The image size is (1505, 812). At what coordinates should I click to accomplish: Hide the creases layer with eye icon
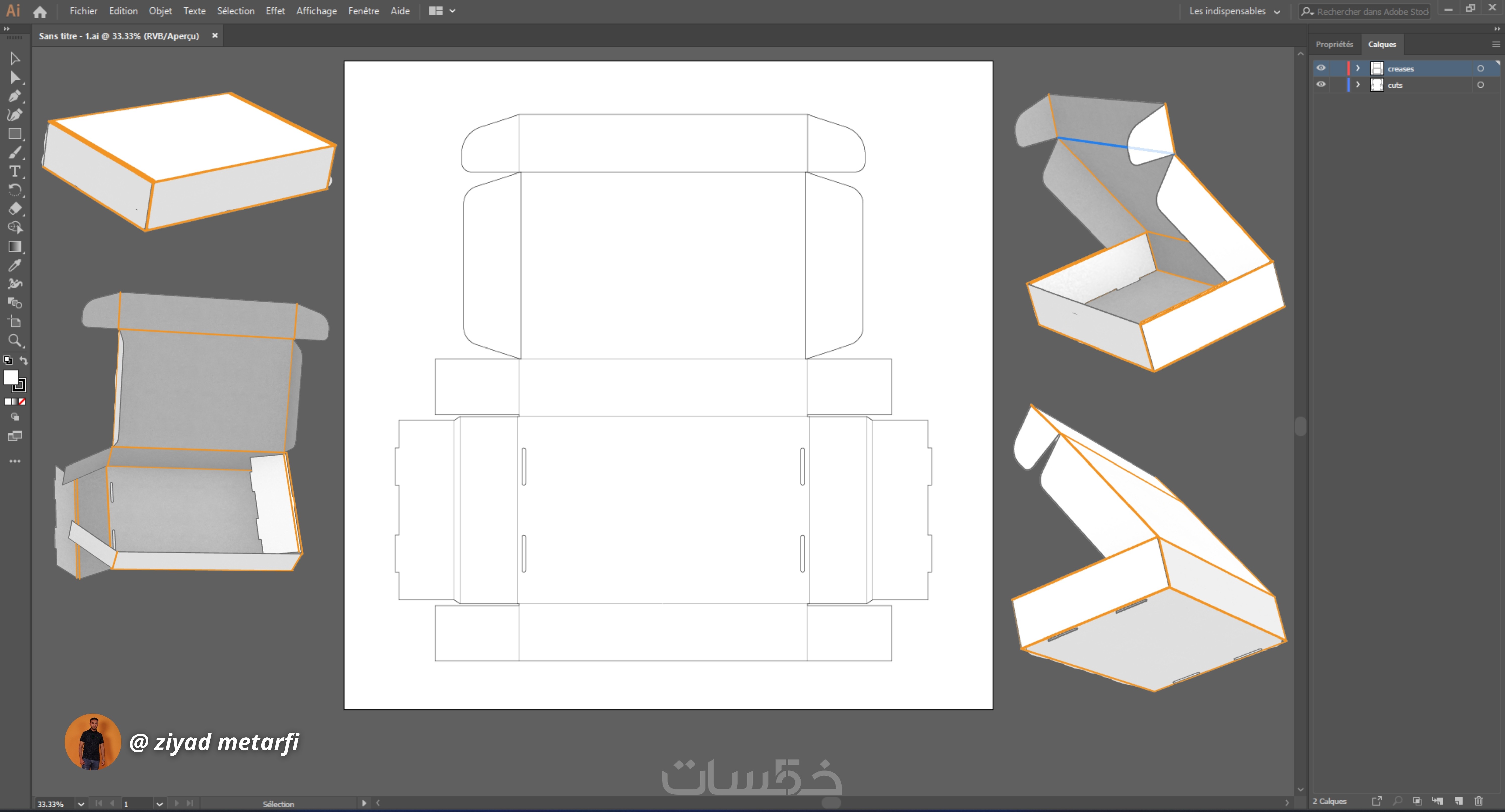coord(1321,68)
